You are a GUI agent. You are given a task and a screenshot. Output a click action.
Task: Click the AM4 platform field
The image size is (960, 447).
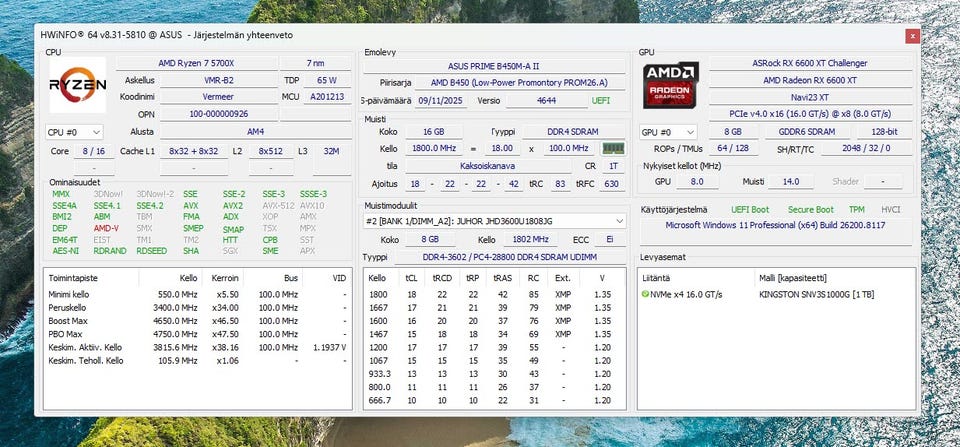[255, 132]
